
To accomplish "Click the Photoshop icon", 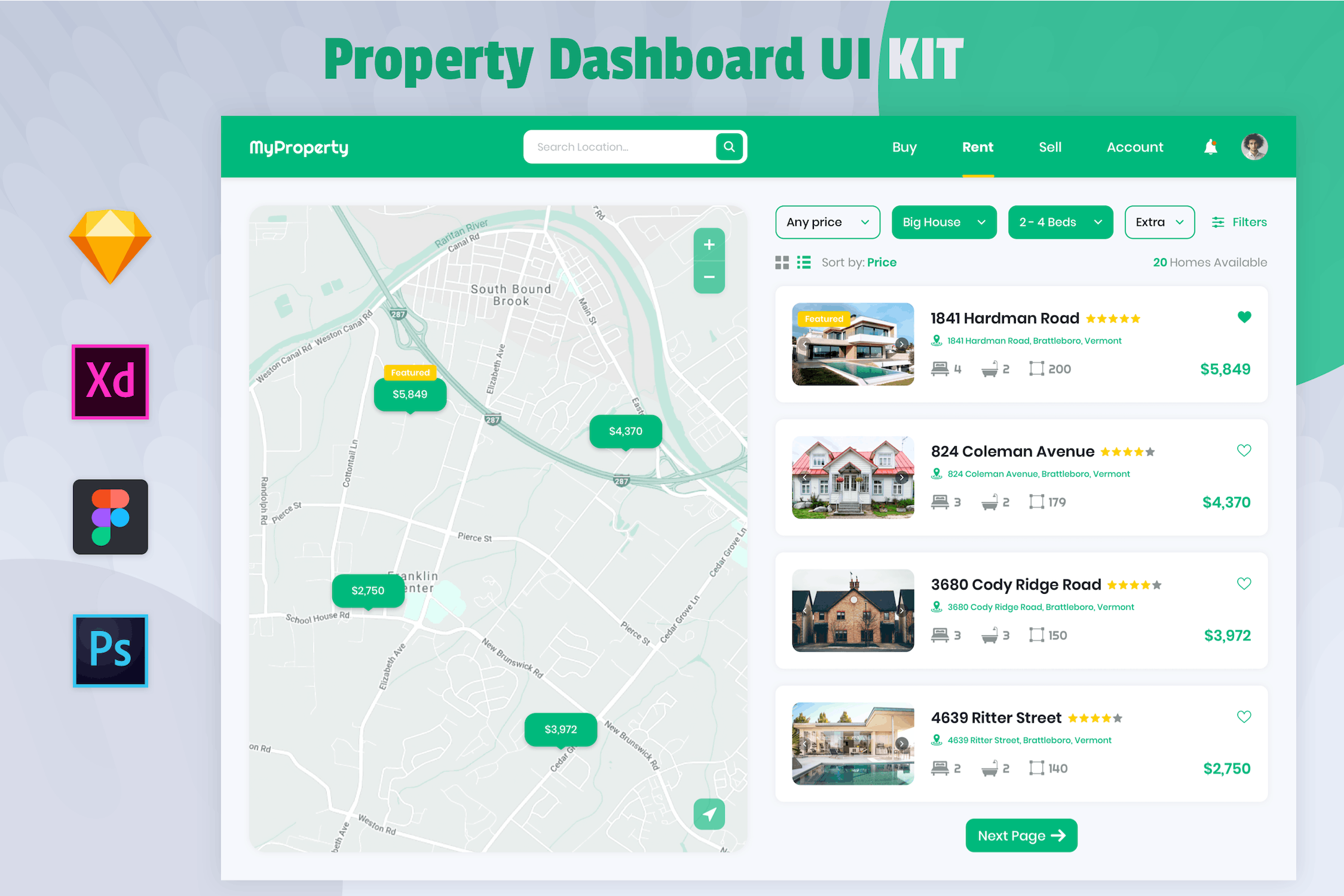I will pos(111,650).
